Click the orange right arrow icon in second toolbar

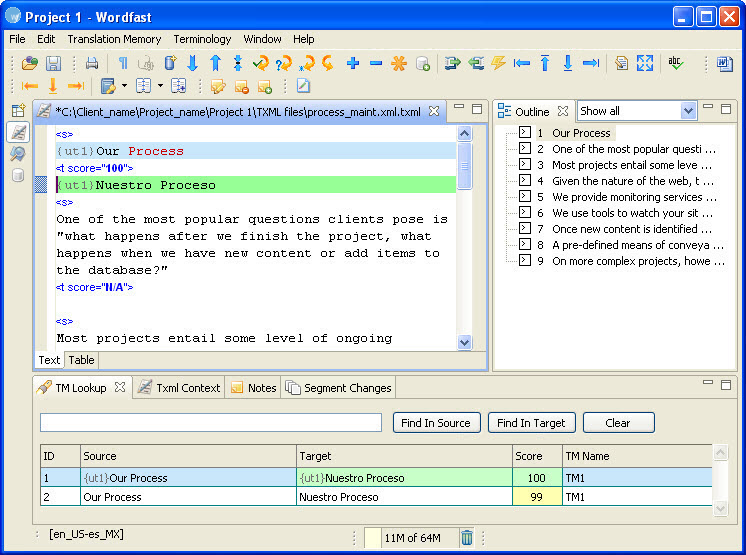coord(76,86)
